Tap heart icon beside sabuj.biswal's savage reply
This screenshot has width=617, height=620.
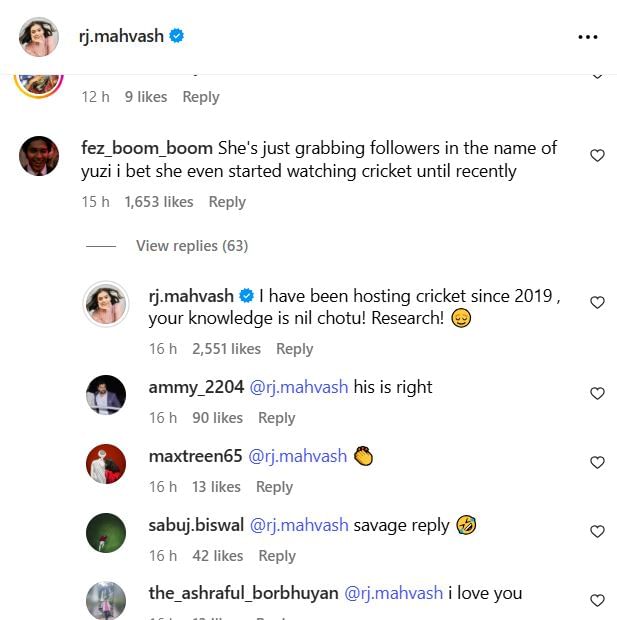coord(597,531)
